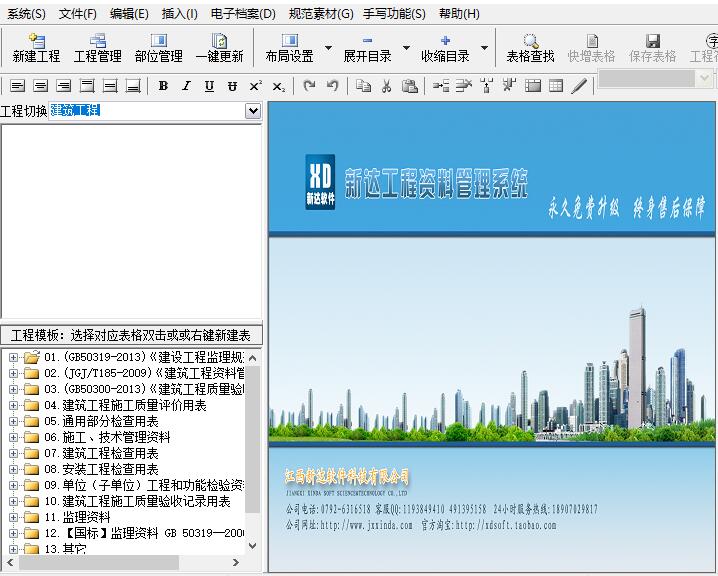Click 表格查找 (Find Table) tool
The image size is (718, 576).
click(530, 47)
